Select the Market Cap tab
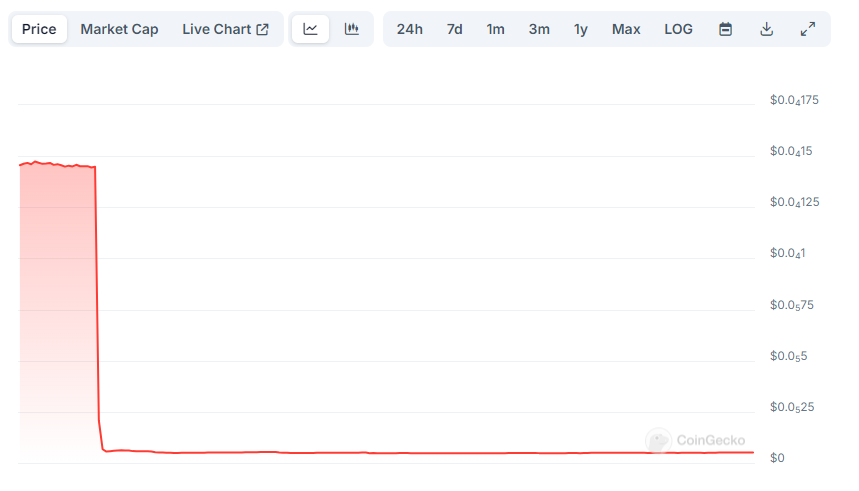Image resolution: width=859 pixels, height=491 pixels. tap(119, 29)
